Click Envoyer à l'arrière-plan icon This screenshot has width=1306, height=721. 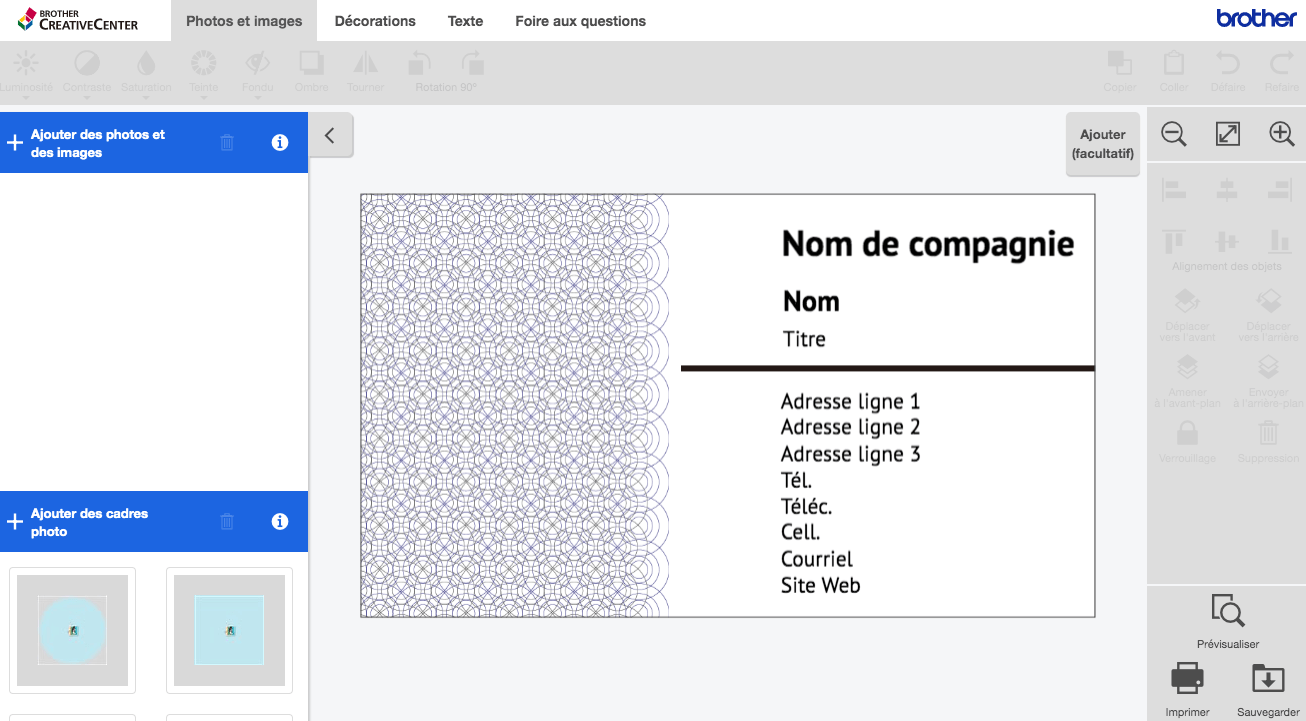[1268, 368]
